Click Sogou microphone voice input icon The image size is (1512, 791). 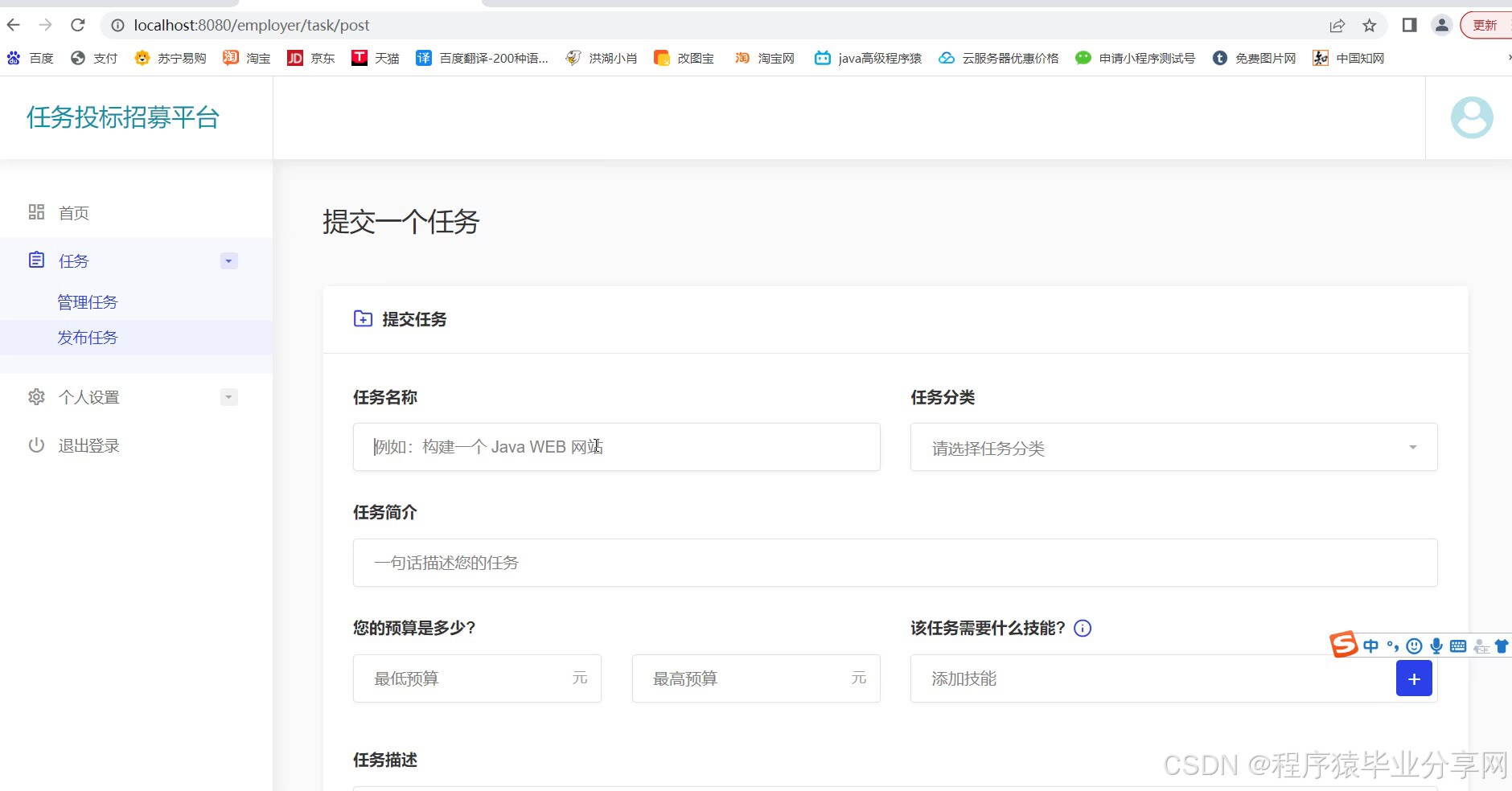(x=1436, y=646)
